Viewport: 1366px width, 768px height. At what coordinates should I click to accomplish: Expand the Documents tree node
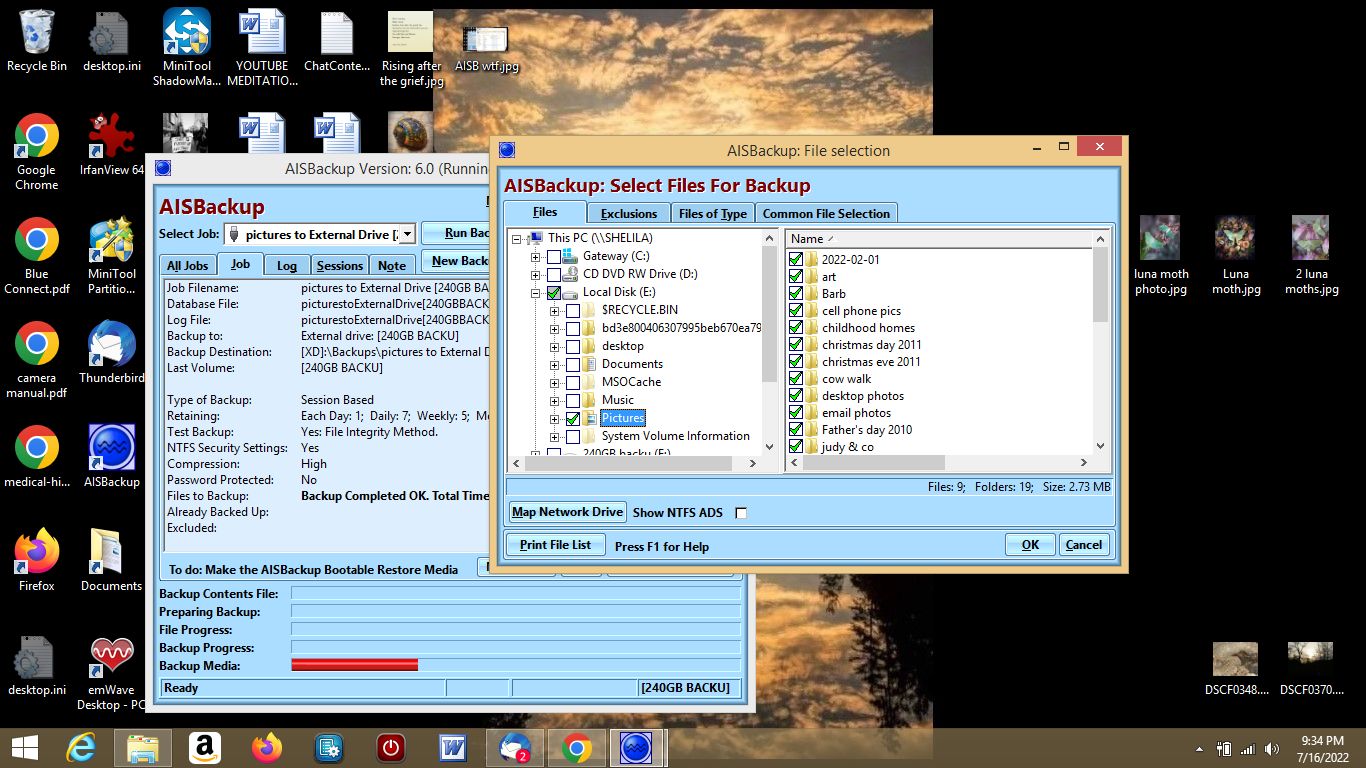554,364
